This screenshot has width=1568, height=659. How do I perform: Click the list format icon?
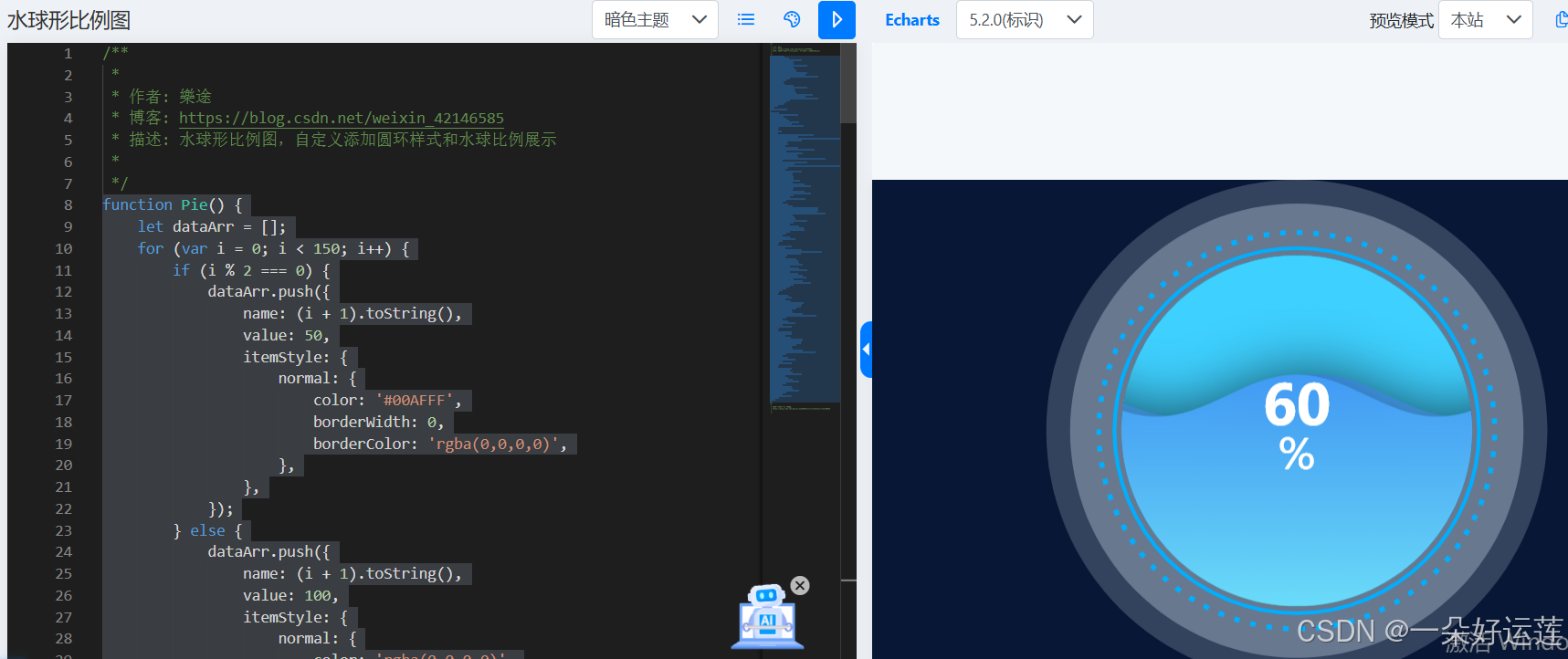pyautogui.click(x=746, y=20)
